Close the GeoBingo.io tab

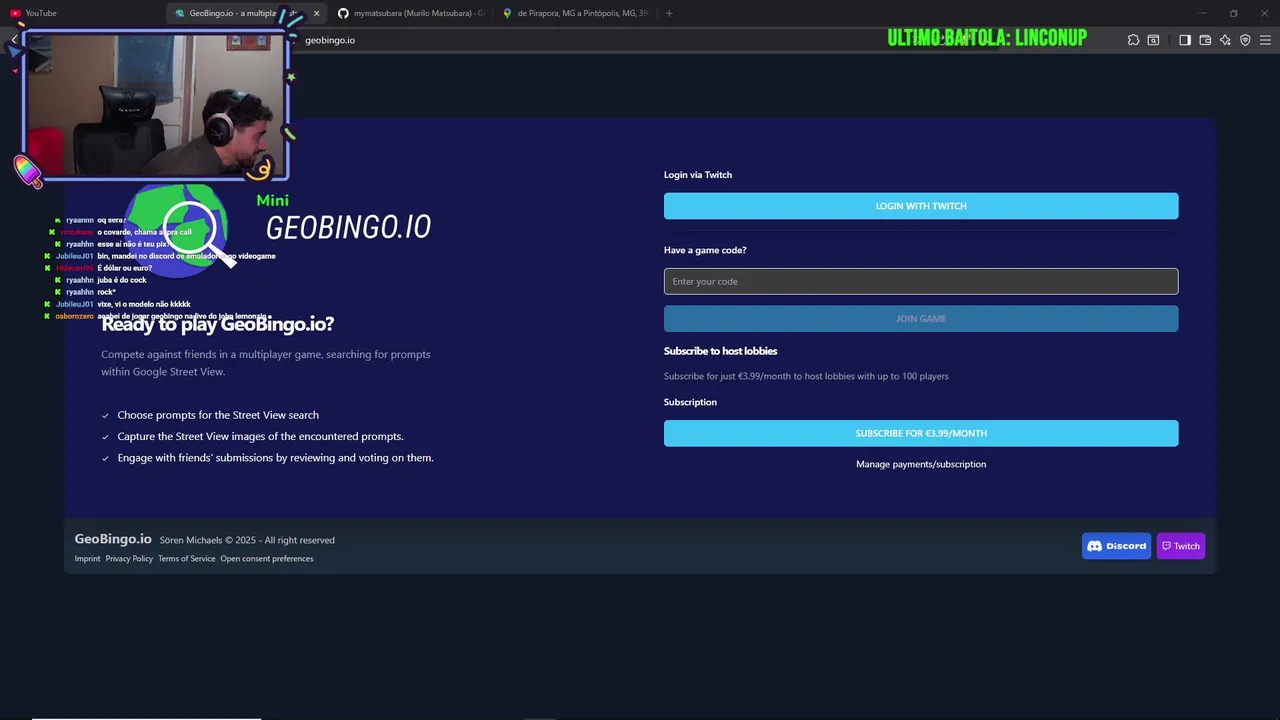coord(317,13)
